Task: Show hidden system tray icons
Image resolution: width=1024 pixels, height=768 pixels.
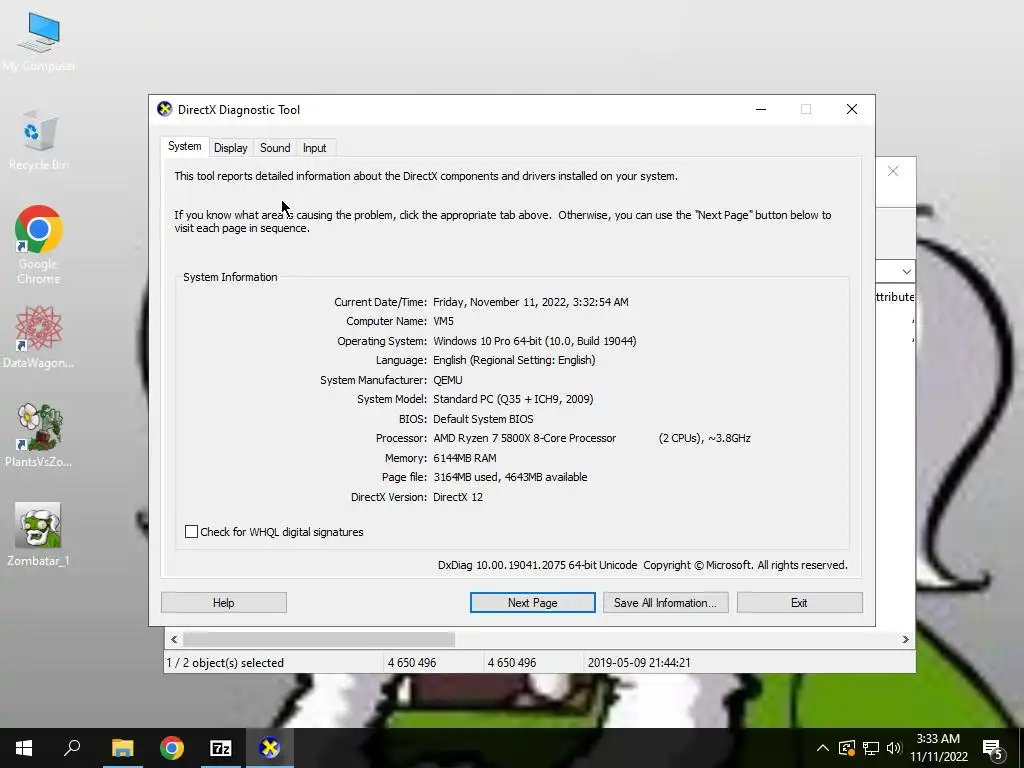Action: [823, 748]
